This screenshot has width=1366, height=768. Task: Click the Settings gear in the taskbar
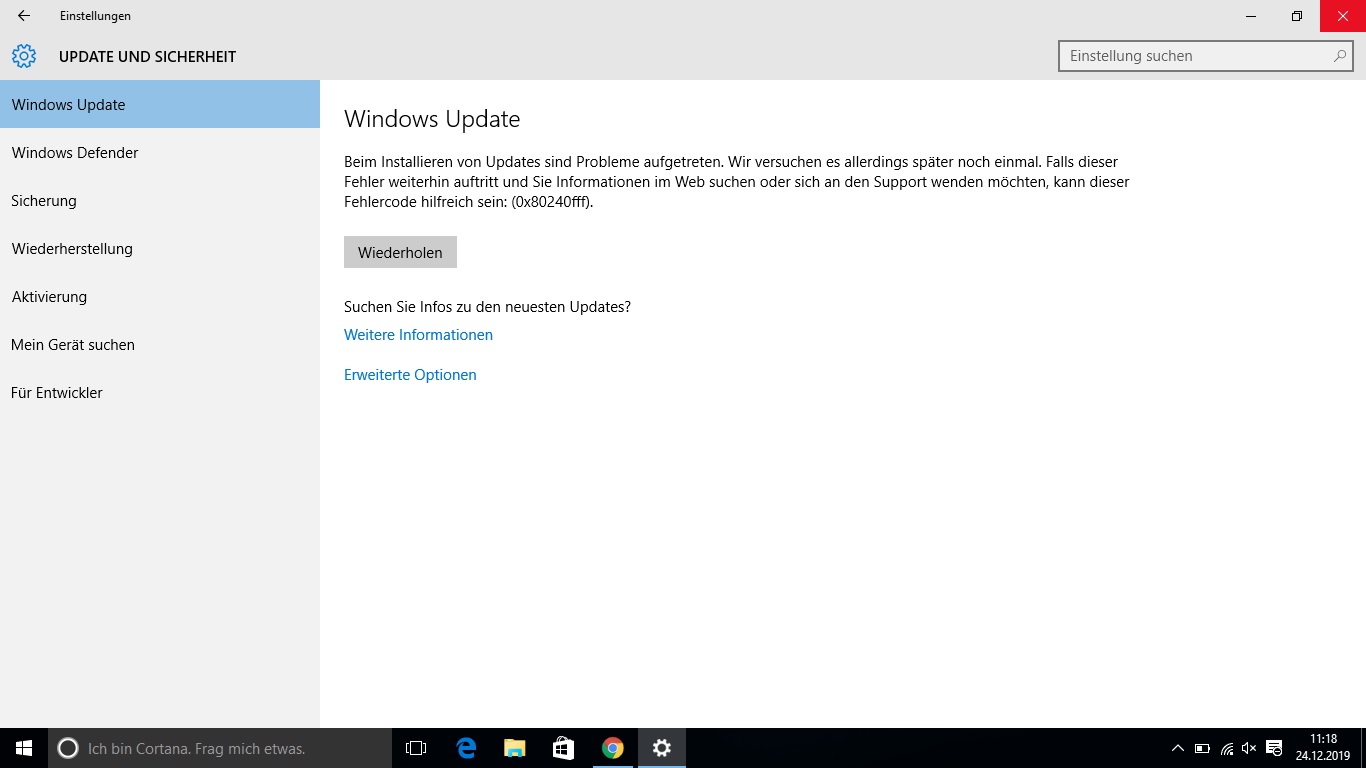(661, 748)
